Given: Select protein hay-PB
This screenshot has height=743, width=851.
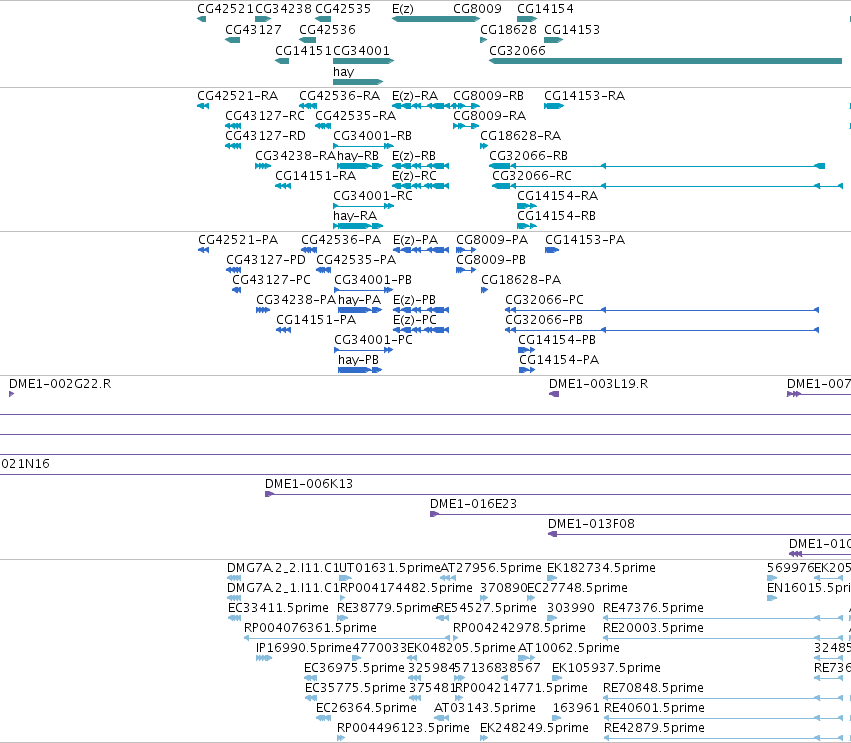Looking at the screenshot, I should (358, 360).
